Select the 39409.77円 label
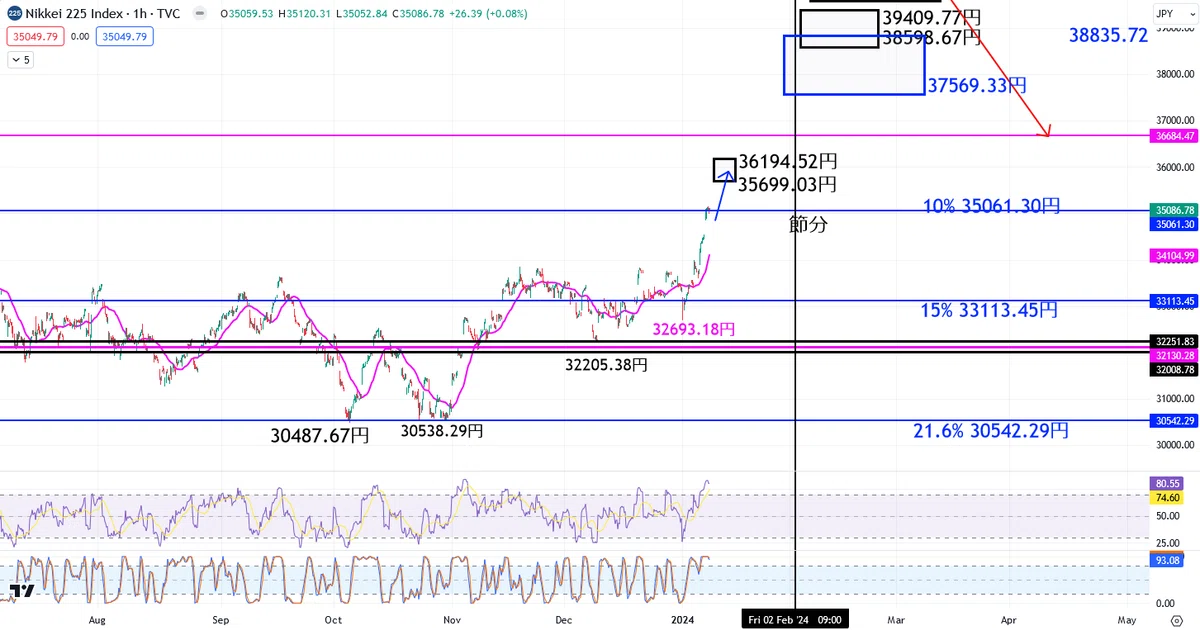Screen dimensions: 1200x630 932,18
